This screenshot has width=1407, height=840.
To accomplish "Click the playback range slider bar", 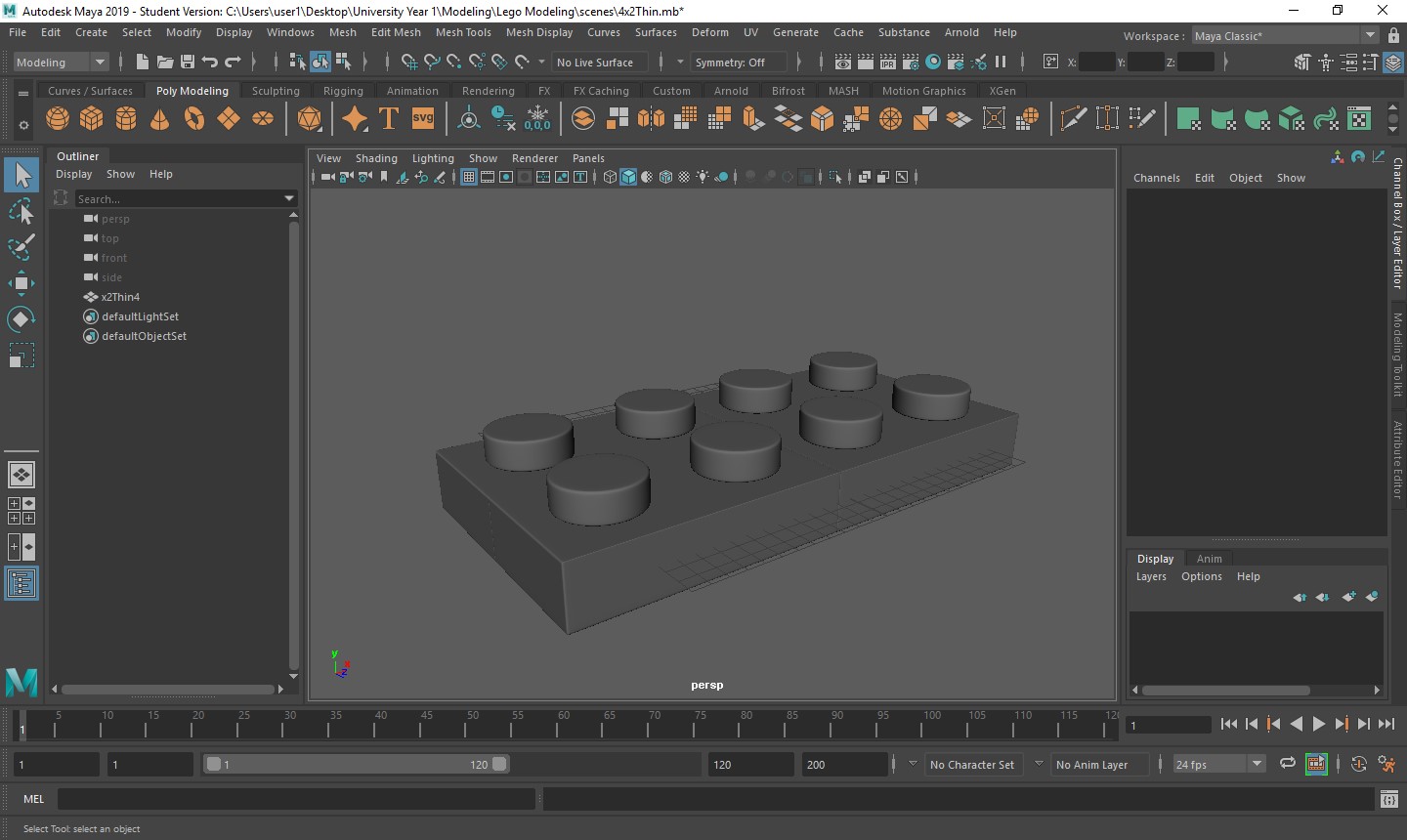I will click(356, 765).
